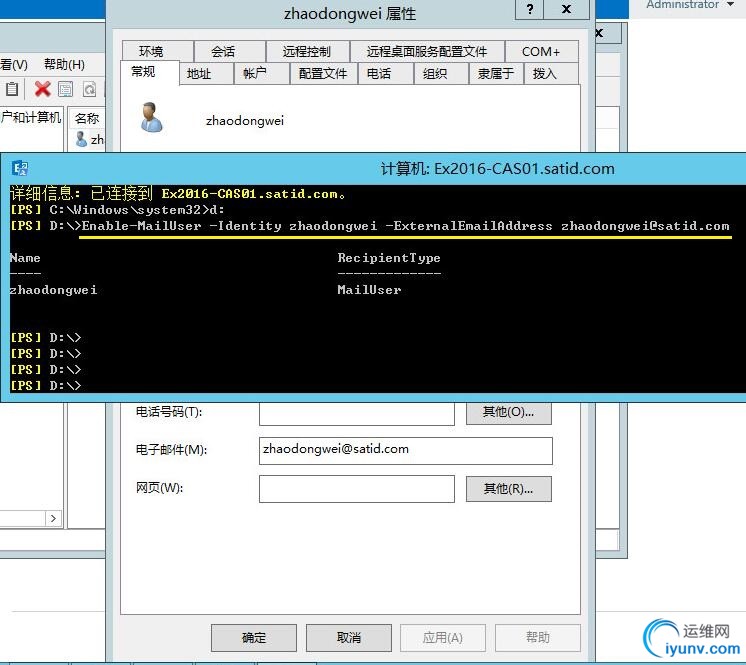Open the 远程桌面服务配置文件 tab

(x=427, y=51)
